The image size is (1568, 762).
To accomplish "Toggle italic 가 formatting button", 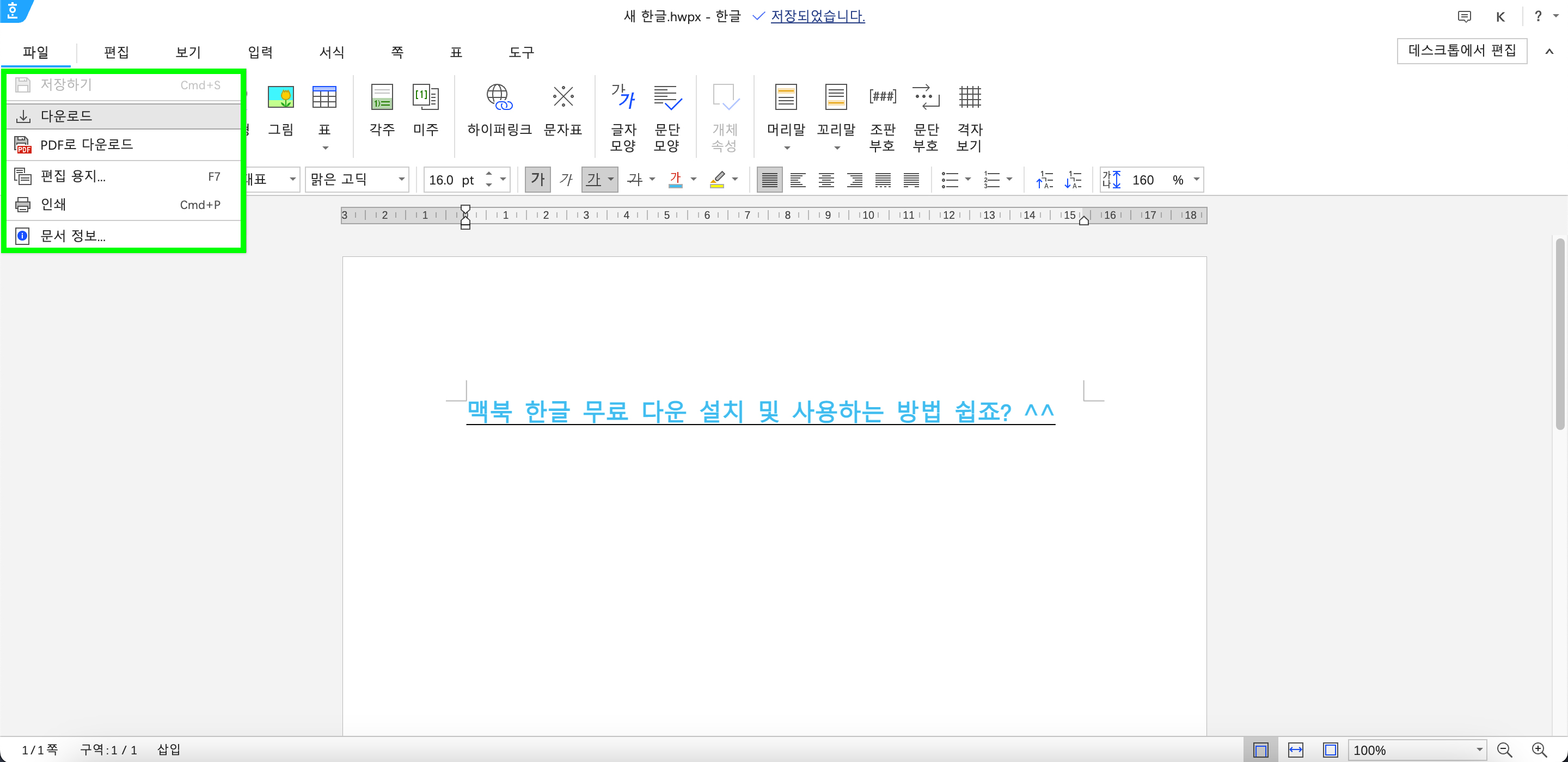I will pyautogui.click(x=566, y=180).
